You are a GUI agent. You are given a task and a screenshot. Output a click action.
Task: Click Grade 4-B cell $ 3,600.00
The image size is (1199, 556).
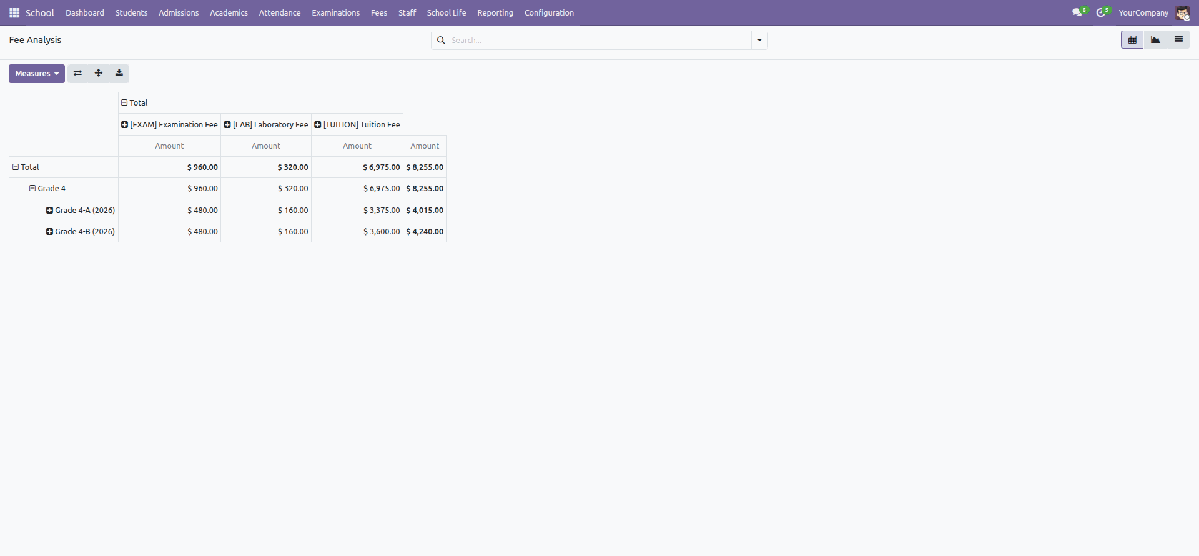coord(357,231)
